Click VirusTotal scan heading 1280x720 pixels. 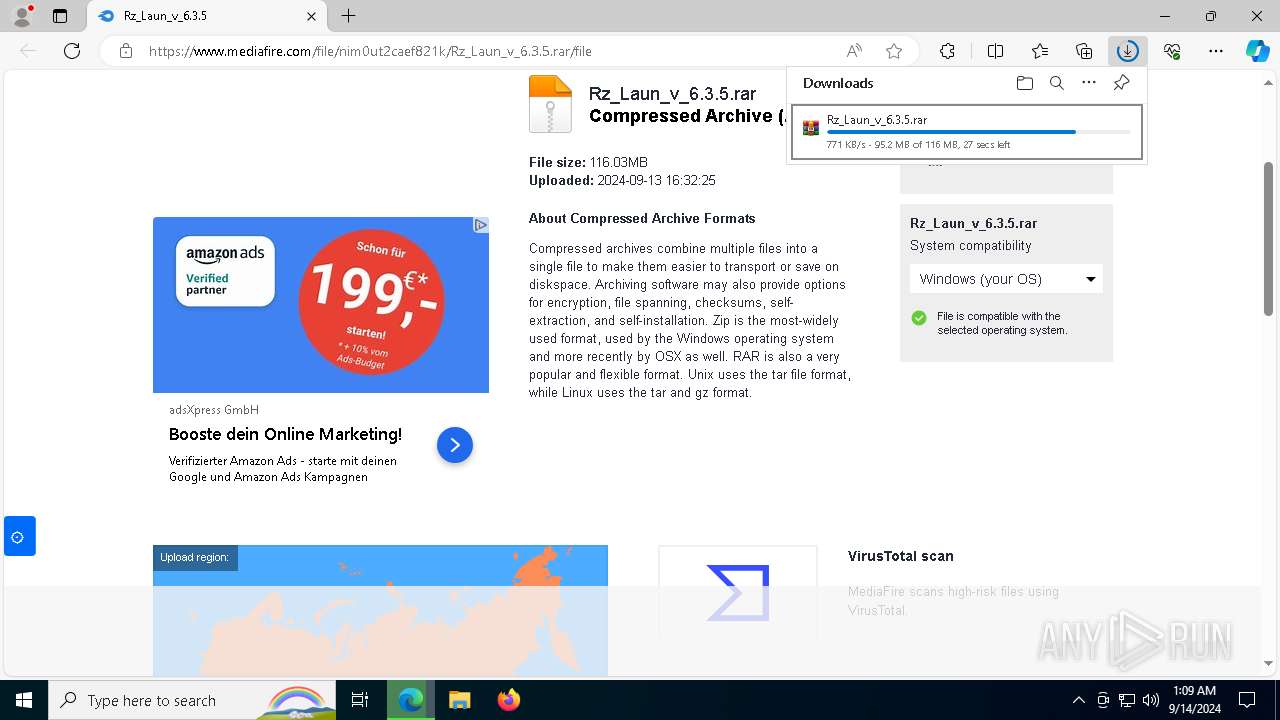[901, 556]
